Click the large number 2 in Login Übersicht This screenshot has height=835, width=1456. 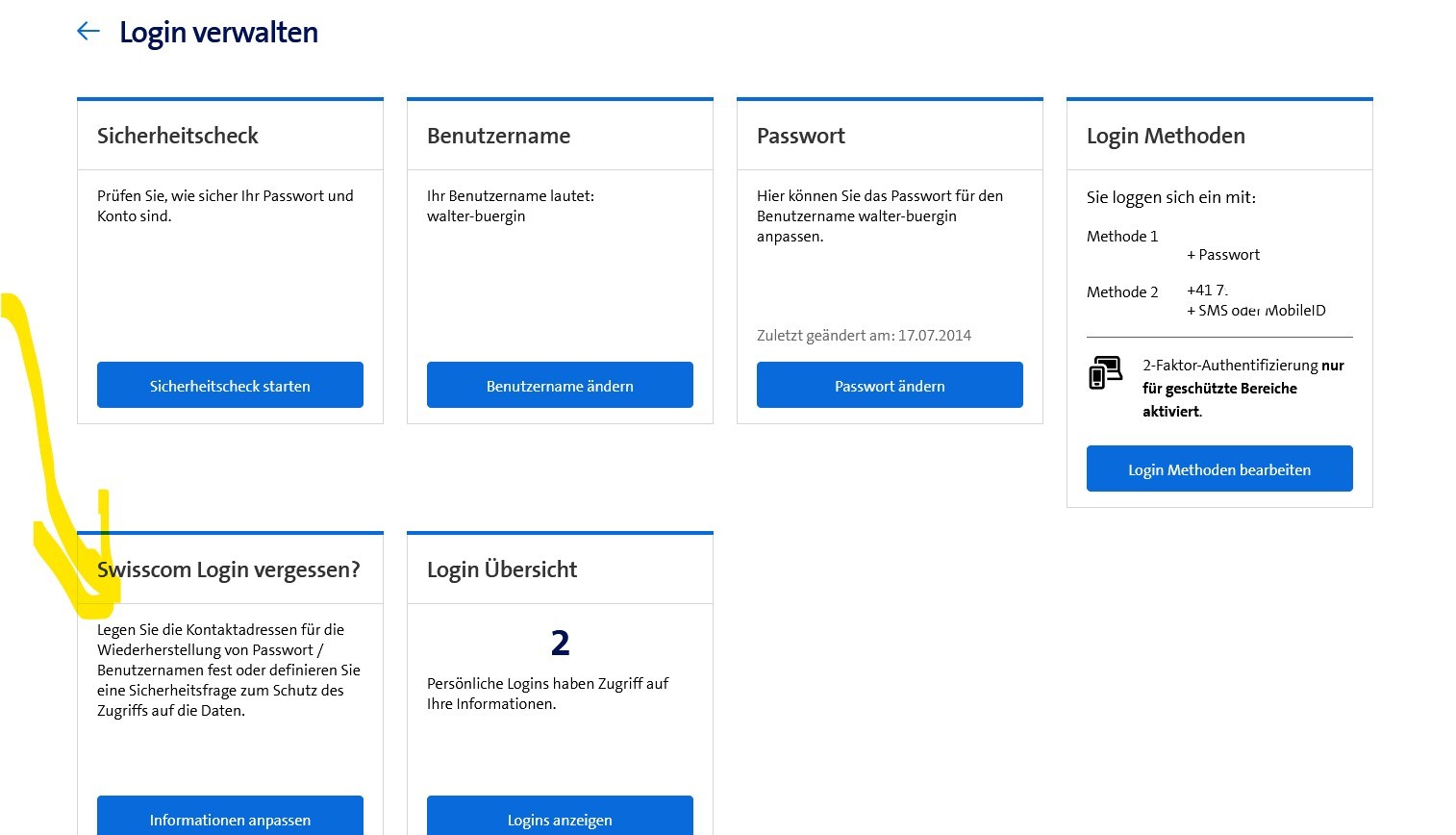click(x=560, y=643)
